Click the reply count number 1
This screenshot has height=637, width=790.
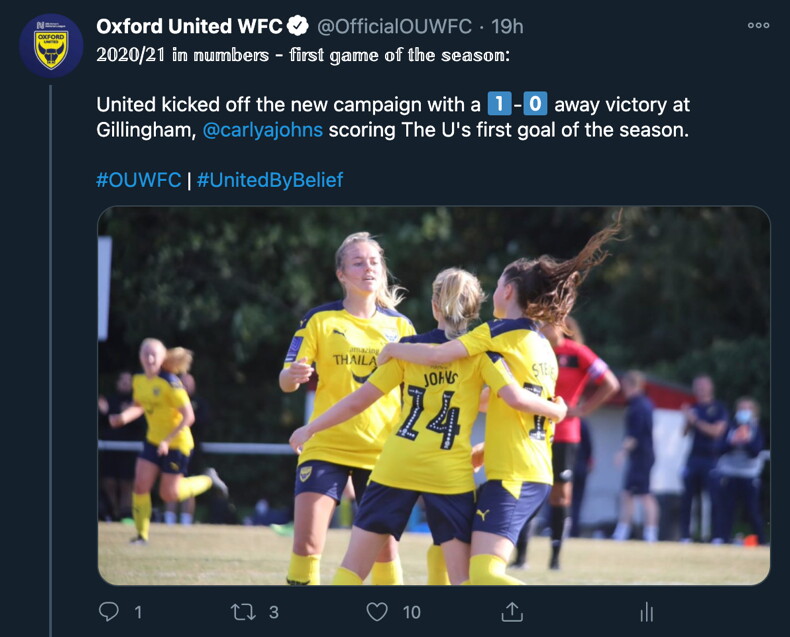coord(138,612)
